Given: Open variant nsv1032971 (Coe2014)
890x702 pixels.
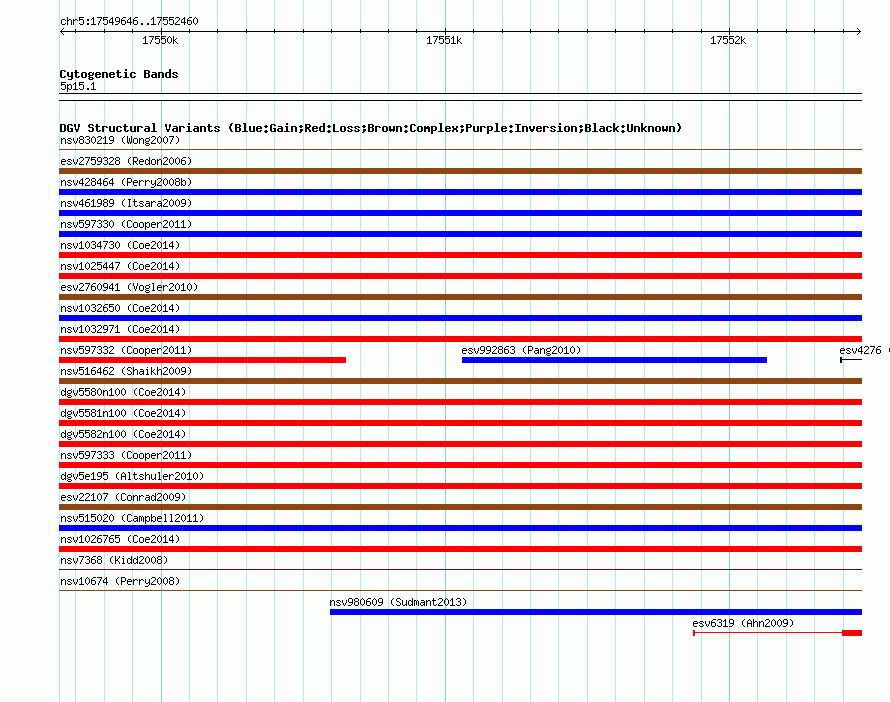Looking at the screenshot, I should pos(120,329).
